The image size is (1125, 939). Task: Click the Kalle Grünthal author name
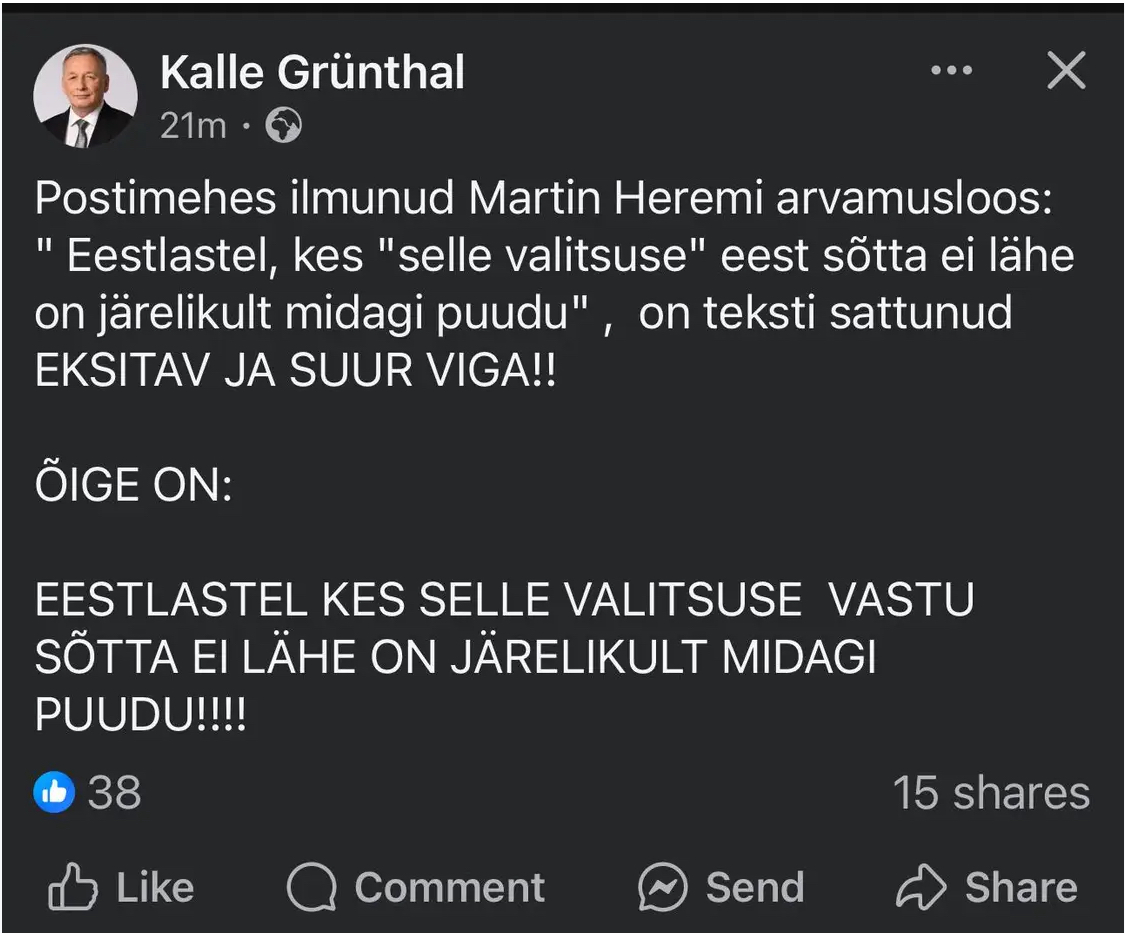click(x=312, y=73)
